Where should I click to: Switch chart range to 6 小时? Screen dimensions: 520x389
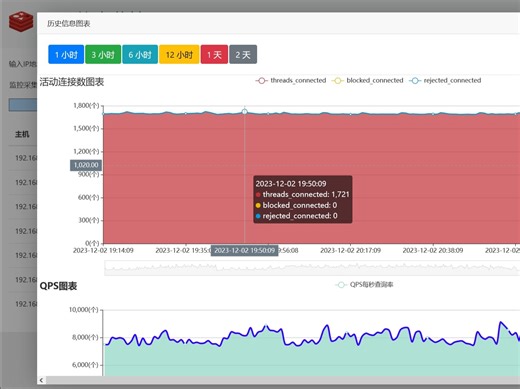pos(140,54)
